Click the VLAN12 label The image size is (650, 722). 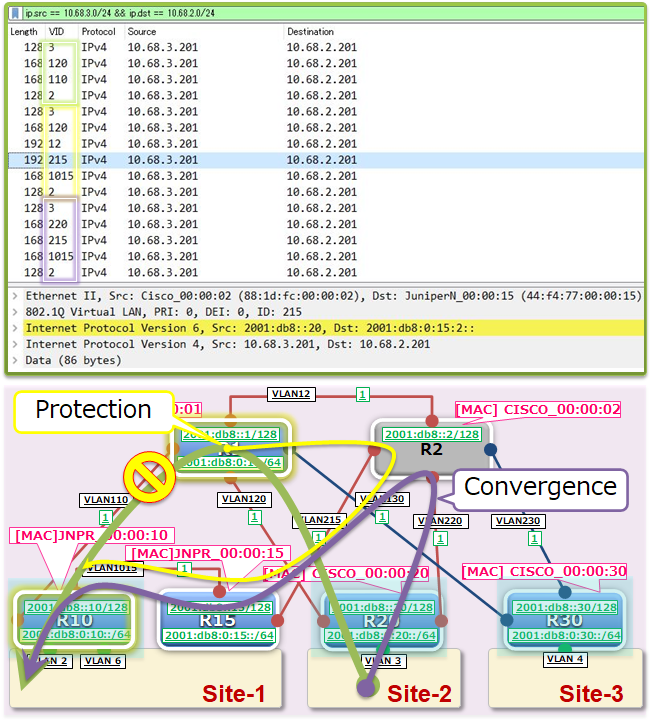coord(291,394)
